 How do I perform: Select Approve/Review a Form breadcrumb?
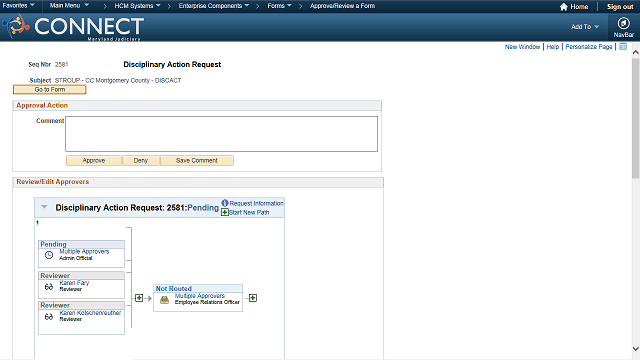pyautogui.click(x=342, y=6)
